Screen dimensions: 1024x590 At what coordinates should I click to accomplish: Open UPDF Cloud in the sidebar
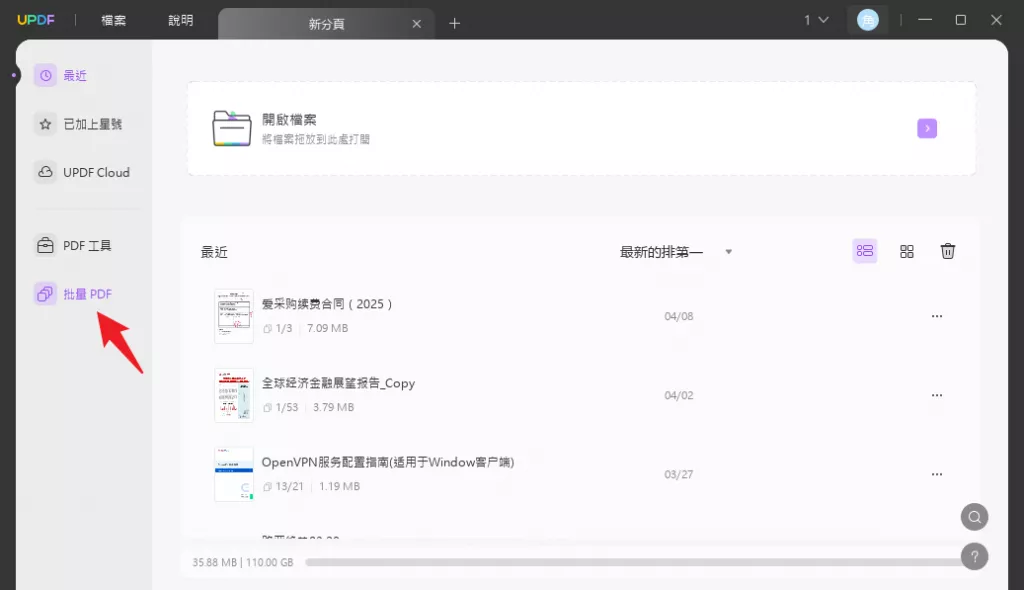(x=82, y=172)
